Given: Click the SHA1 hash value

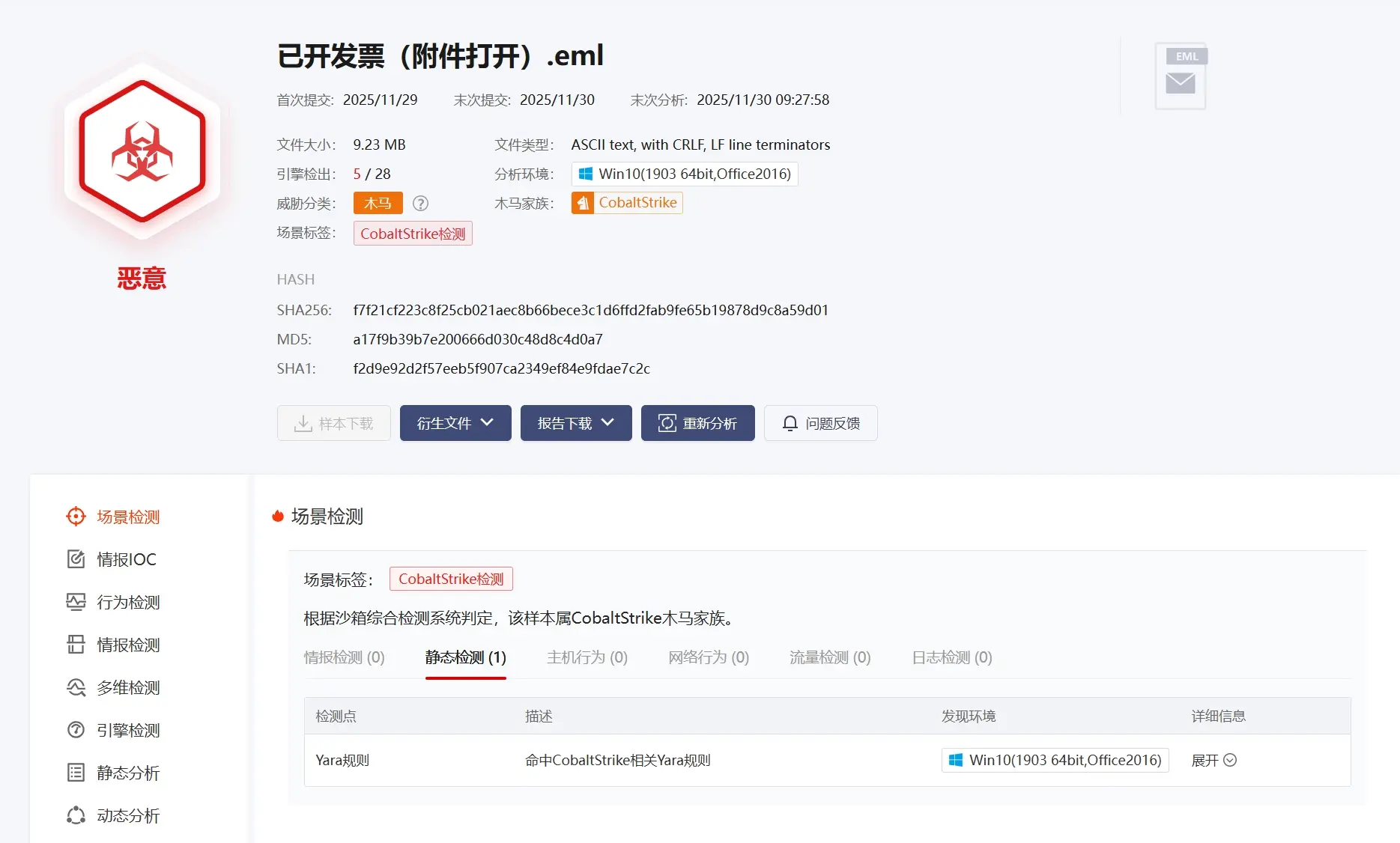Looking at the screenshot, I should point(501,368).
